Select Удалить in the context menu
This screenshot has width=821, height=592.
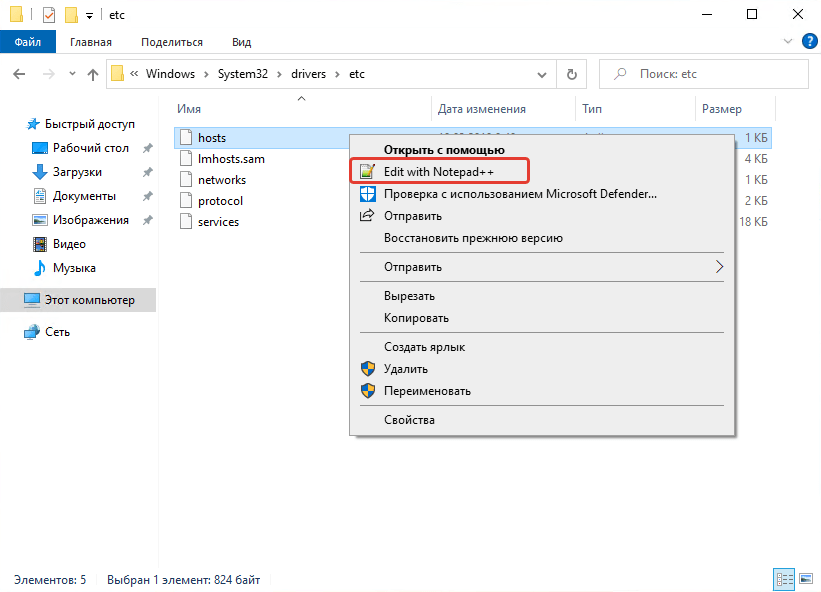pyautogui.click(x=406, y=369)
